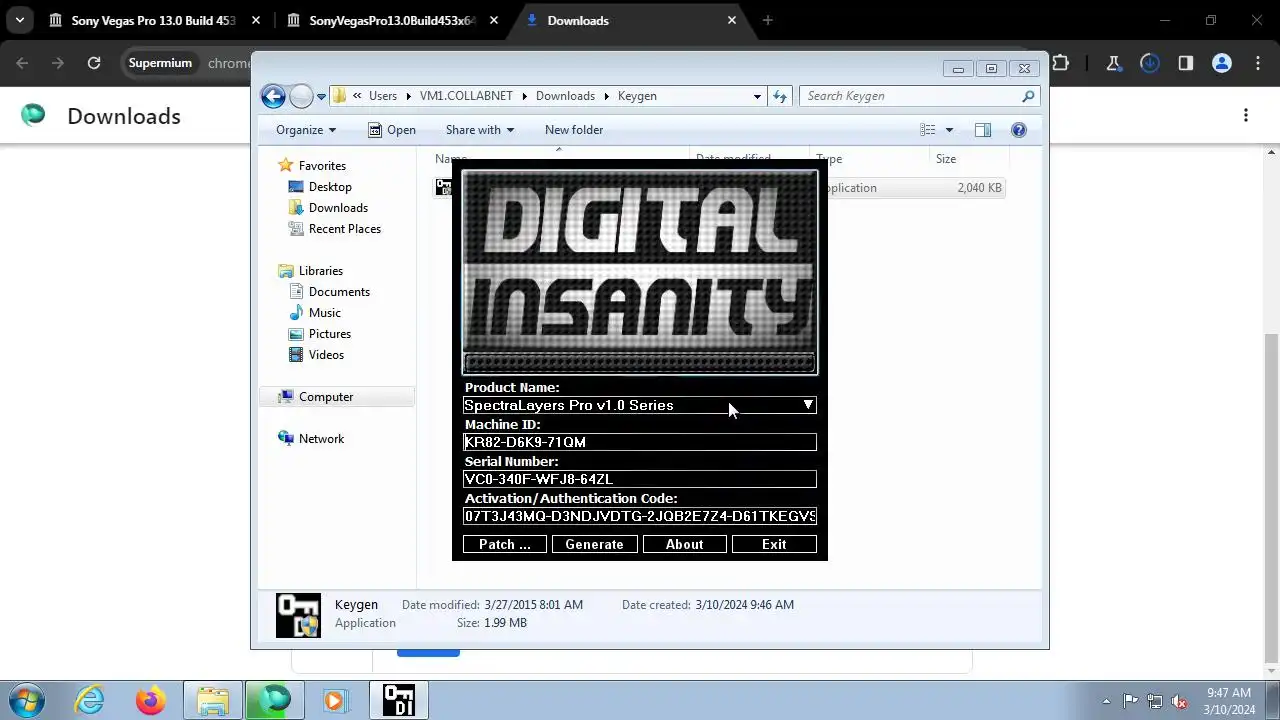
Task: Click the Downloads breadcrumb segment
Action: coord(565,96)
